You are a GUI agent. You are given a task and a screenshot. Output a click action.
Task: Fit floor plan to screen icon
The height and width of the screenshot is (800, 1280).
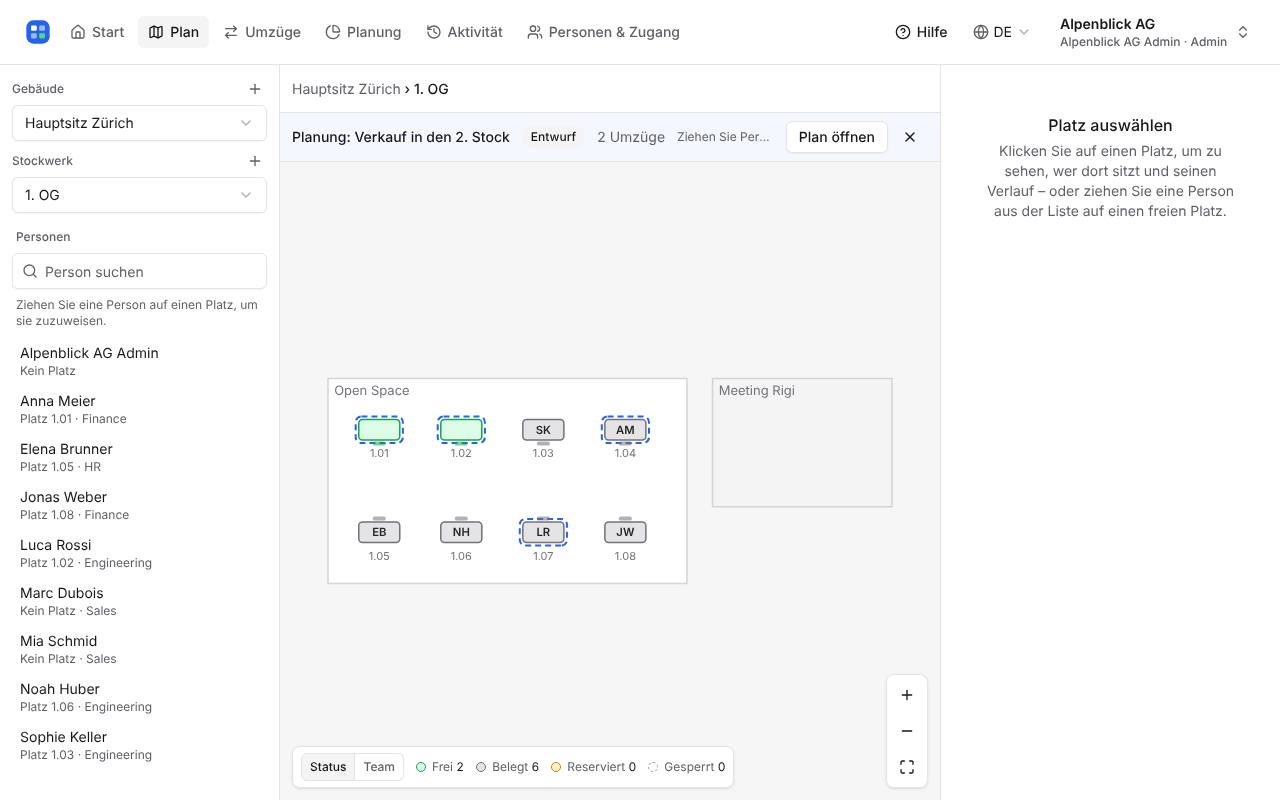[x=907, y=767]
